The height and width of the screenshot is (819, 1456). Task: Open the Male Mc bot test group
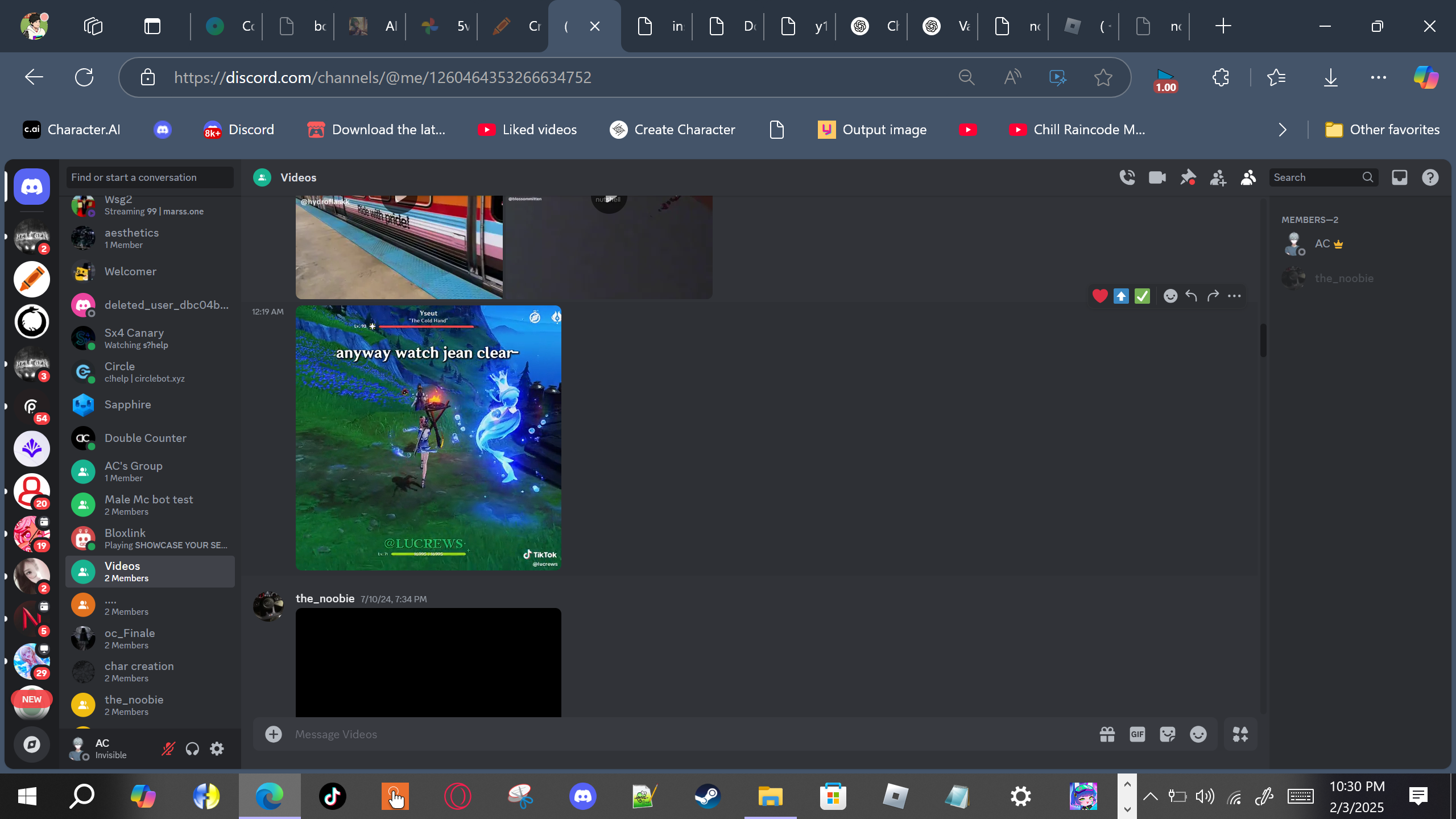150,504
